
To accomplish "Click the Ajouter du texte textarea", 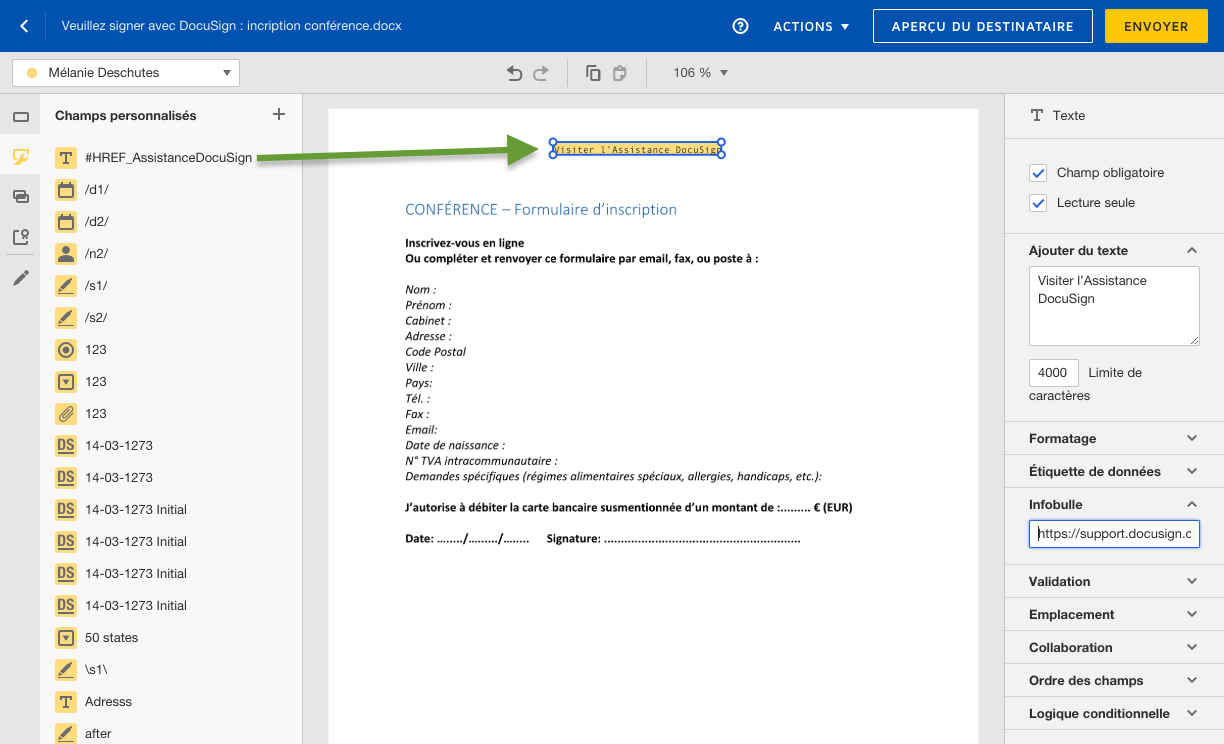I will [1114, 306].
